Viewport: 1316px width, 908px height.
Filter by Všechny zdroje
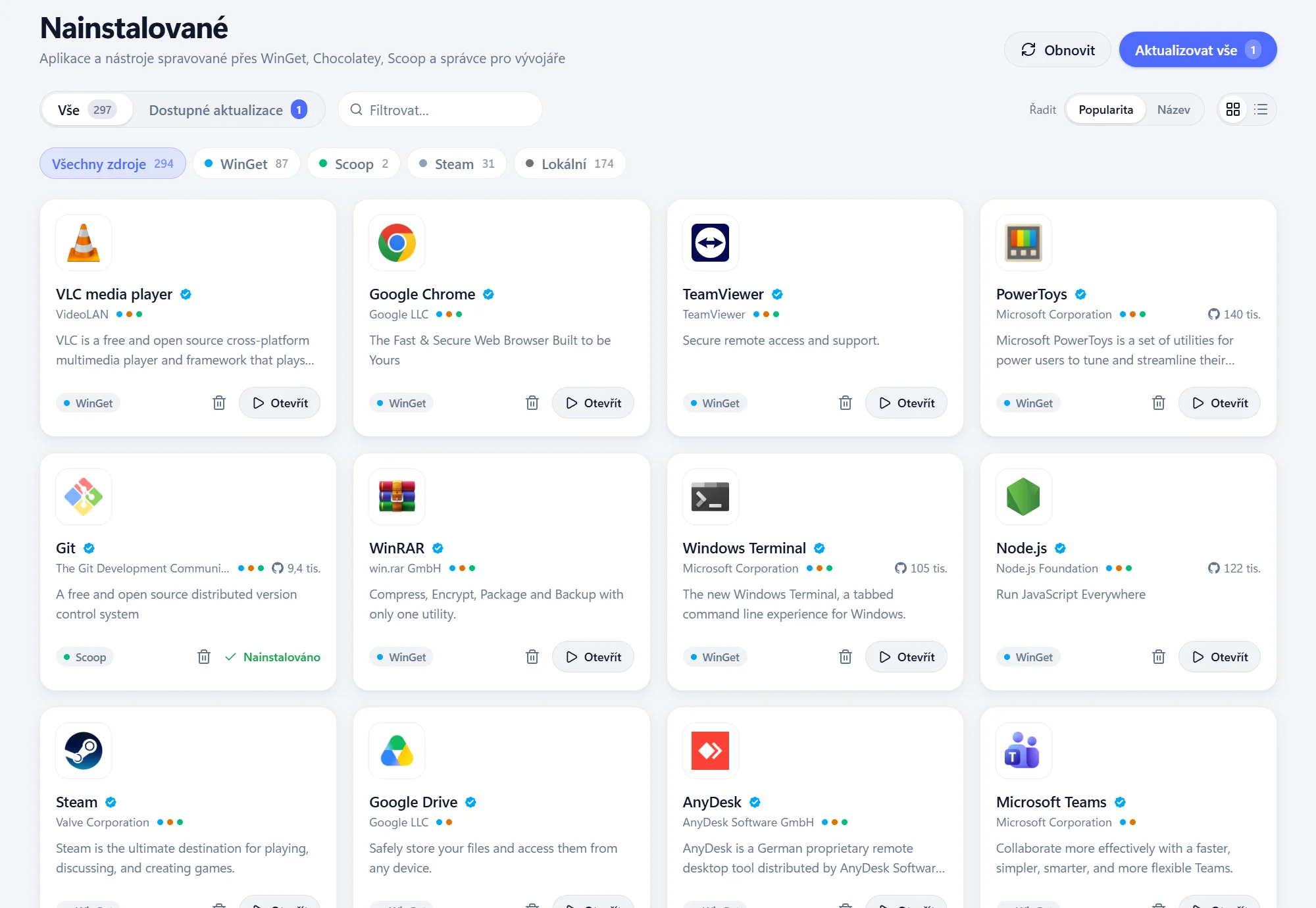click(x=113, y=164)
